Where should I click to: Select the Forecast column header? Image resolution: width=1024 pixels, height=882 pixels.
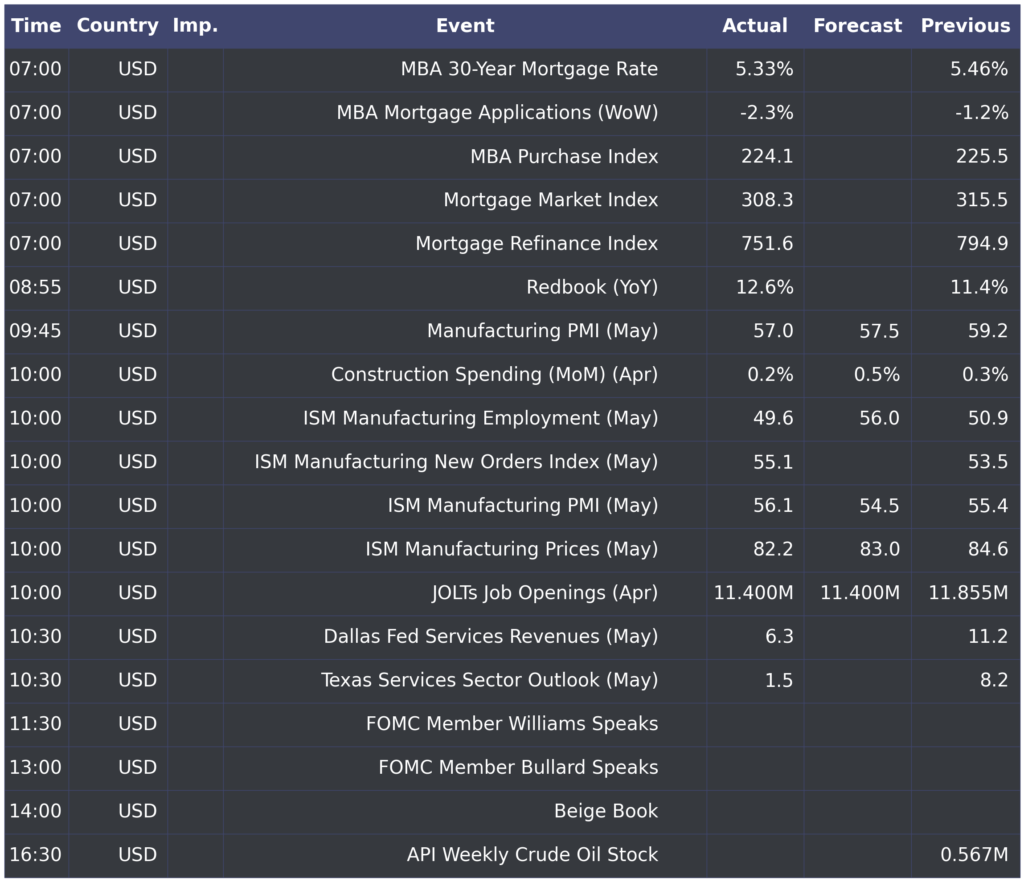tap(857, 26)
